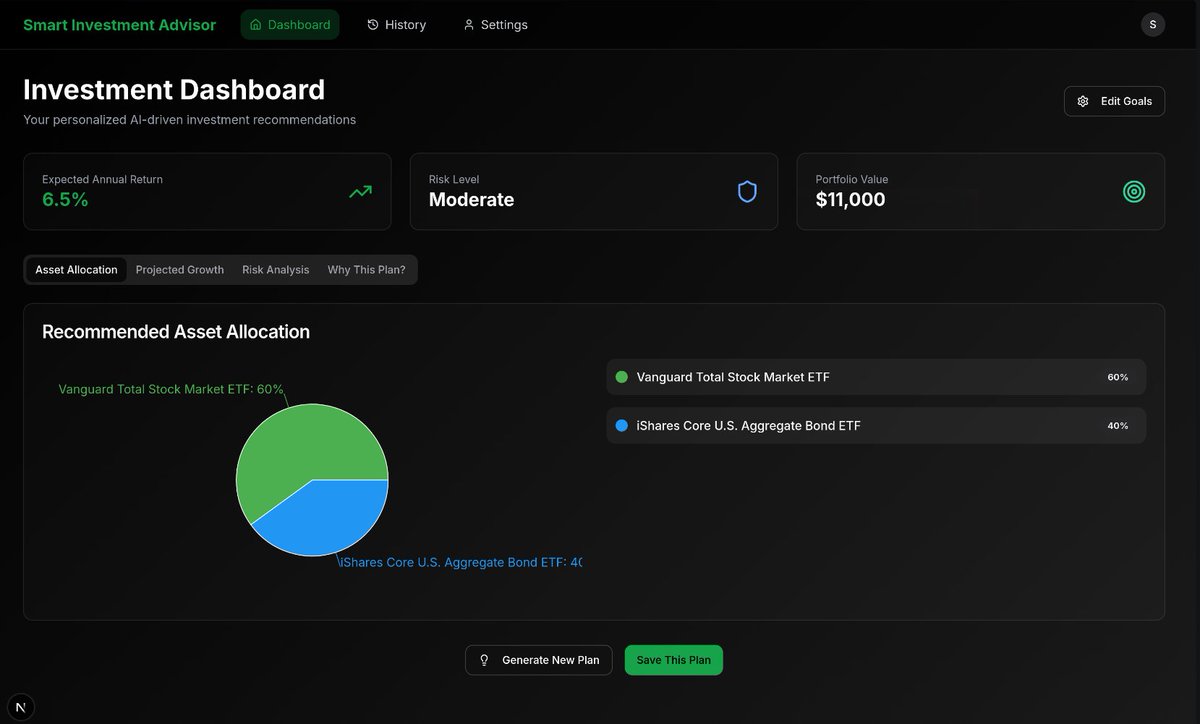Click the Smart Investment Advisor logo text
The image size is (1200, 724).
tap(119, 25)
